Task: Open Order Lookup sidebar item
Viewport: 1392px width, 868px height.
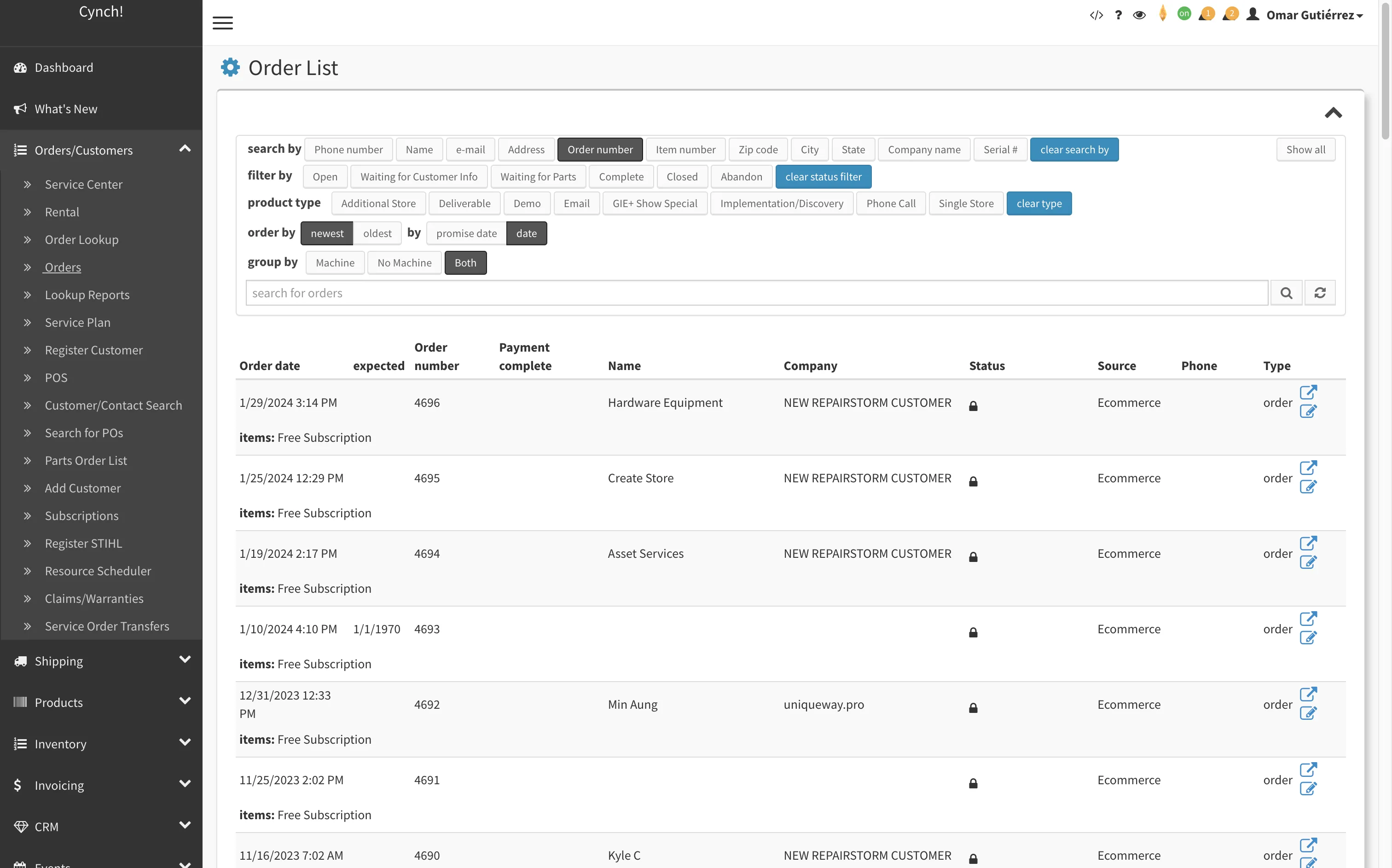Action: (81, 239)
